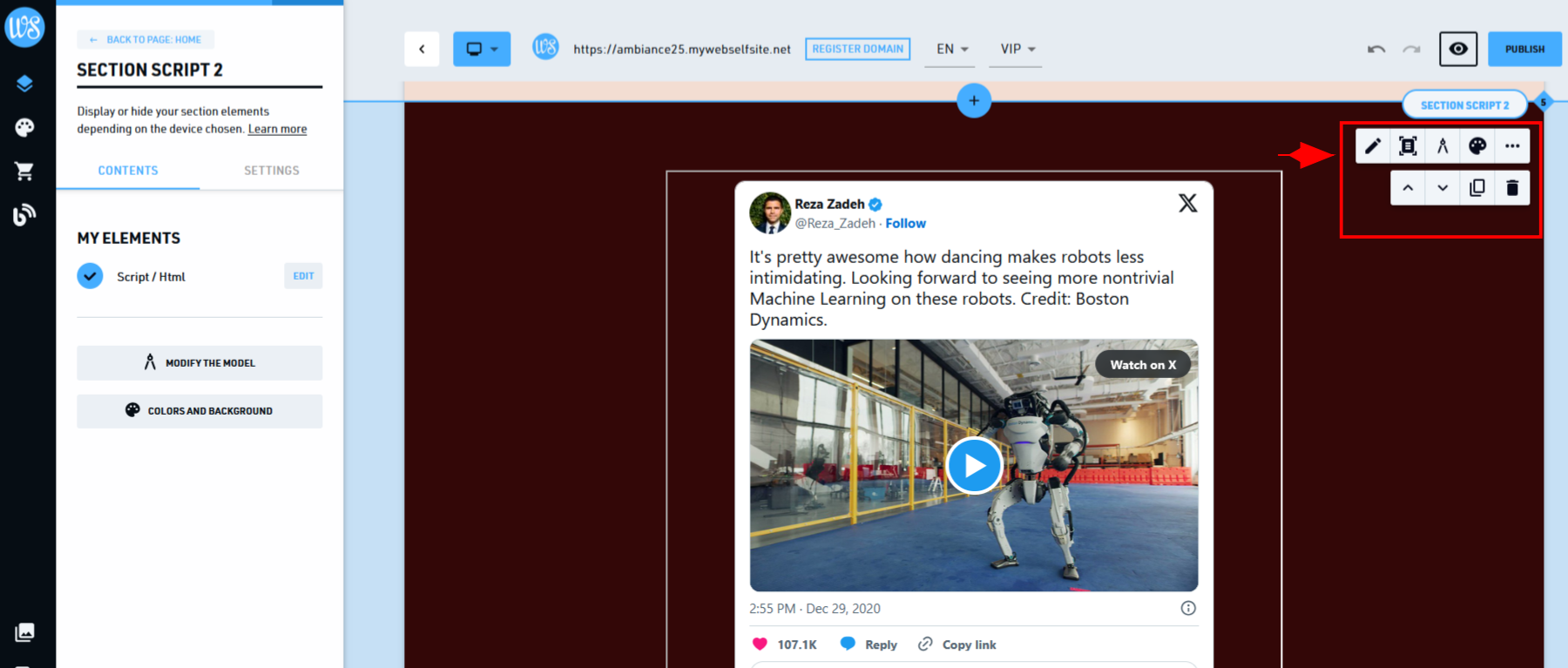Play the embedded robot video

coord(974,466)
